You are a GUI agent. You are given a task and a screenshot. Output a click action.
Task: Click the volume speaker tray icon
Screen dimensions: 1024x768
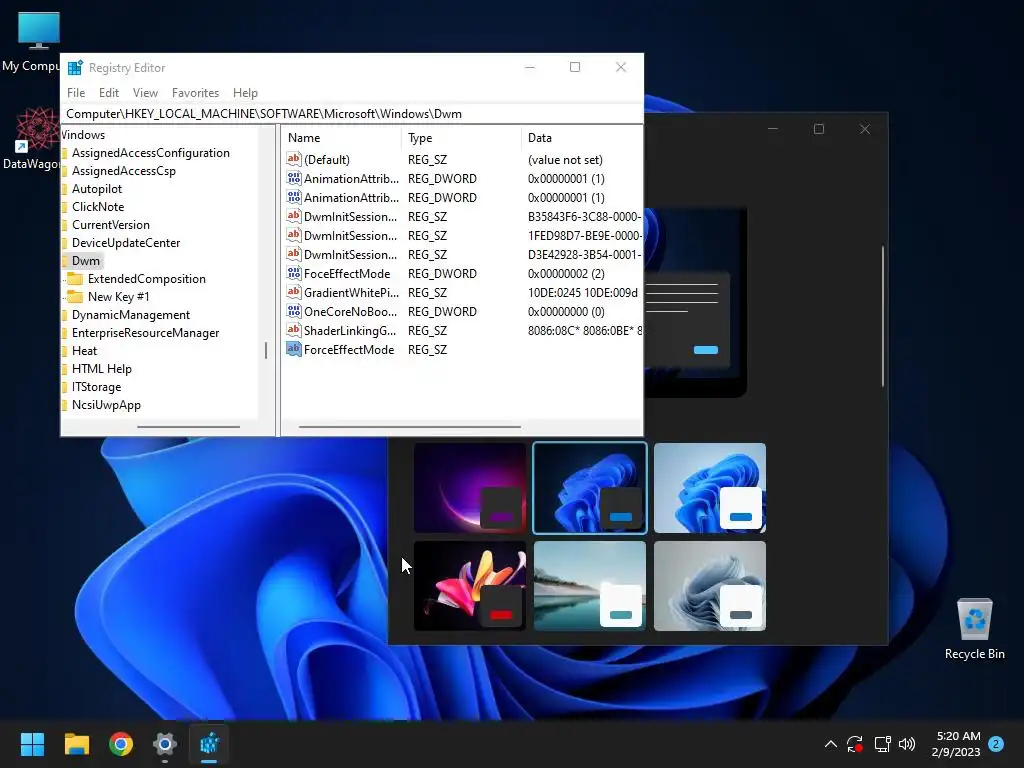point(907,744)
